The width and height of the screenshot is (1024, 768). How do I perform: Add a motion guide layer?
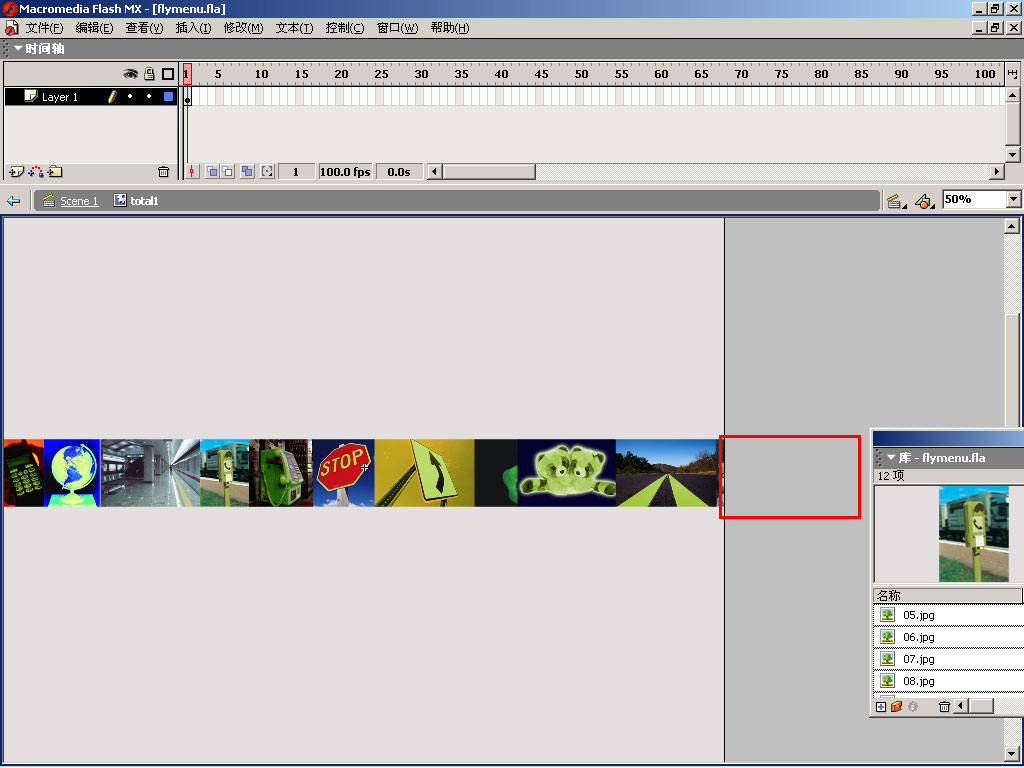click(36, 172)
